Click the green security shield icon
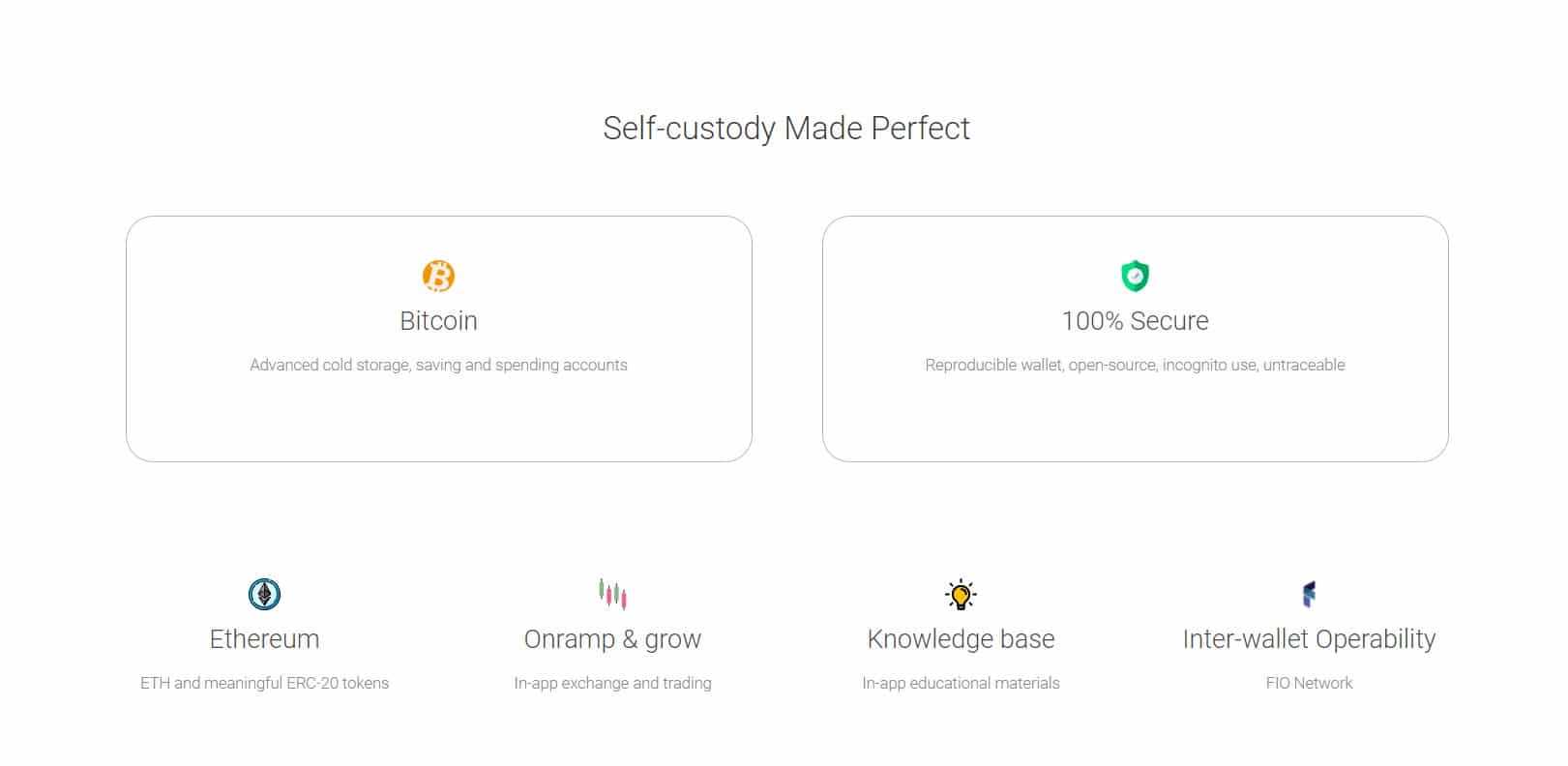Viewport: 1568px width, 766px height. [1135, 276]
